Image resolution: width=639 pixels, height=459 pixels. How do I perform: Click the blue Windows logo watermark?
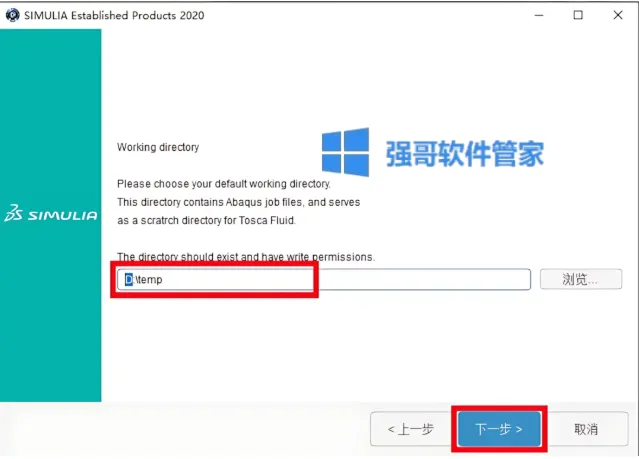tap(346, 152)
